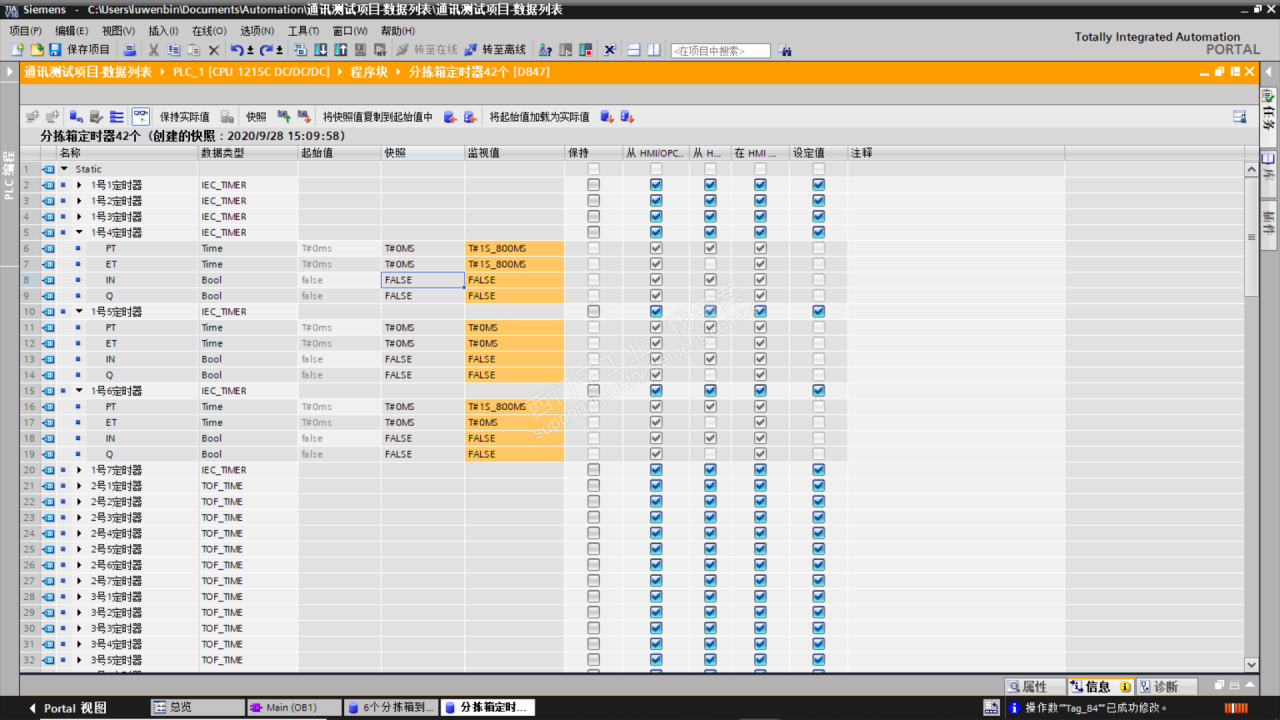Click the binoculars search project icon
The height and width of the screenshot is (720, 1280).
tap(785, 50)
